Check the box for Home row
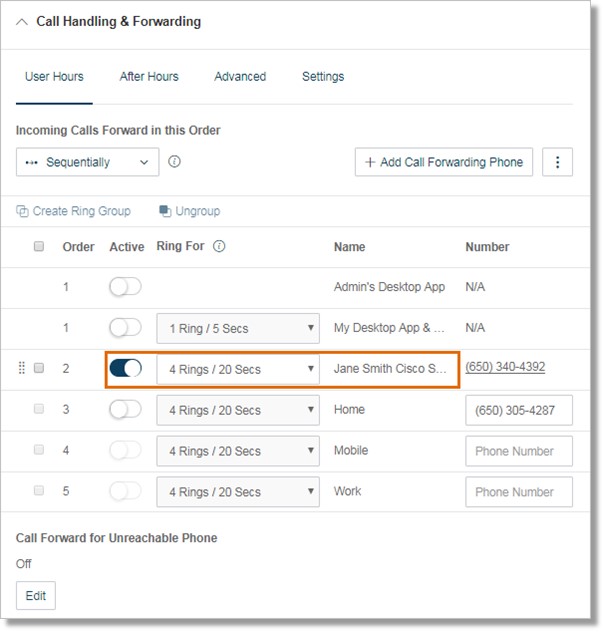The width and height of the screenshot is (604, 632). (39, 409)
